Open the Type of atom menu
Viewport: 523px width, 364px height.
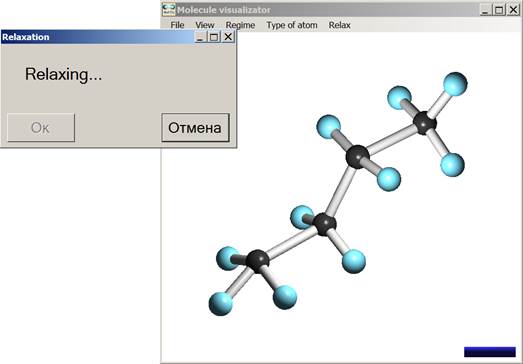coord(292,25)
